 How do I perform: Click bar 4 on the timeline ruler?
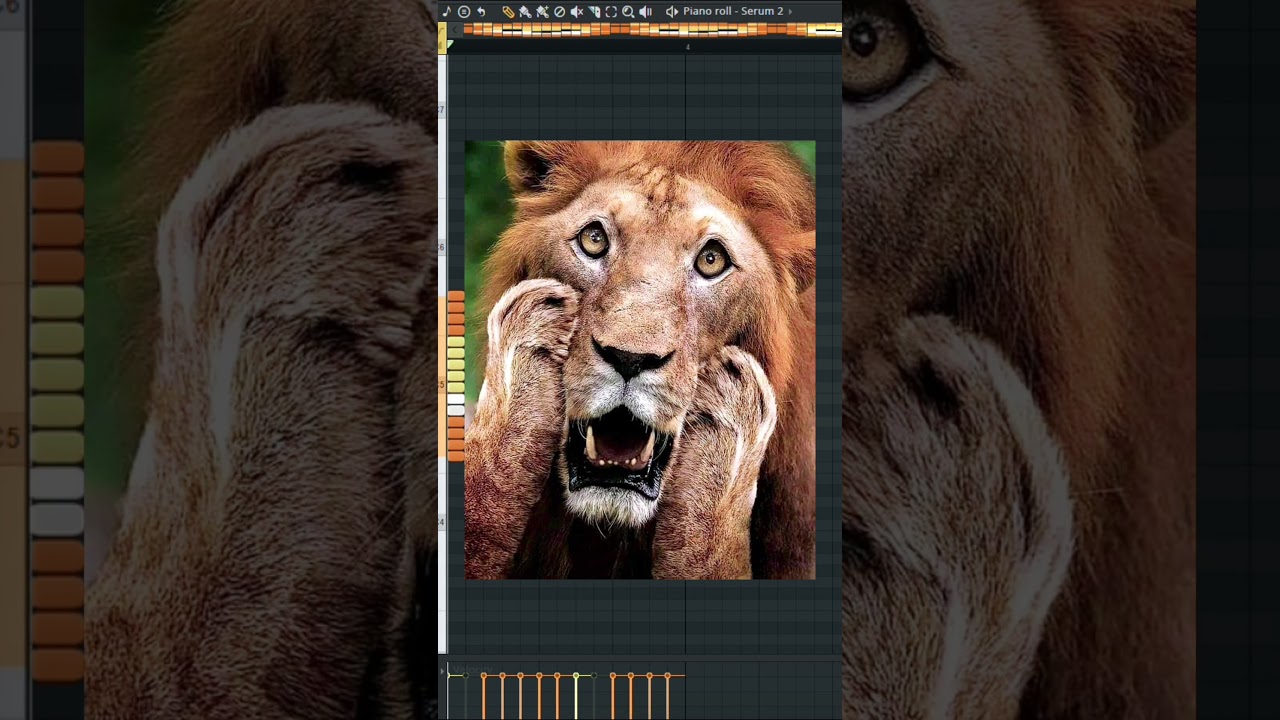[688, 47]
